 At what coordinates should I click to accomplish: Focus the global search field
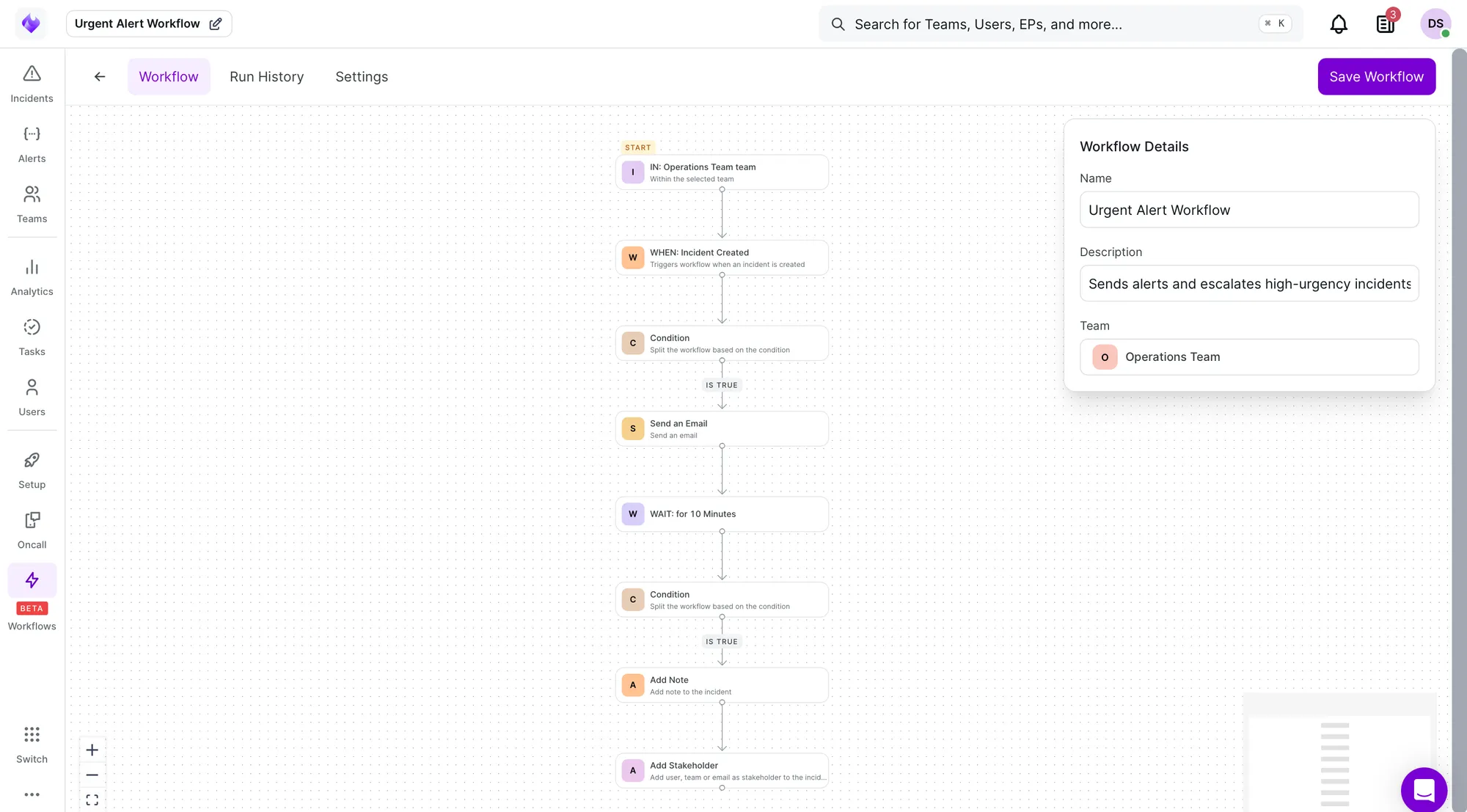coord(1061,24)
